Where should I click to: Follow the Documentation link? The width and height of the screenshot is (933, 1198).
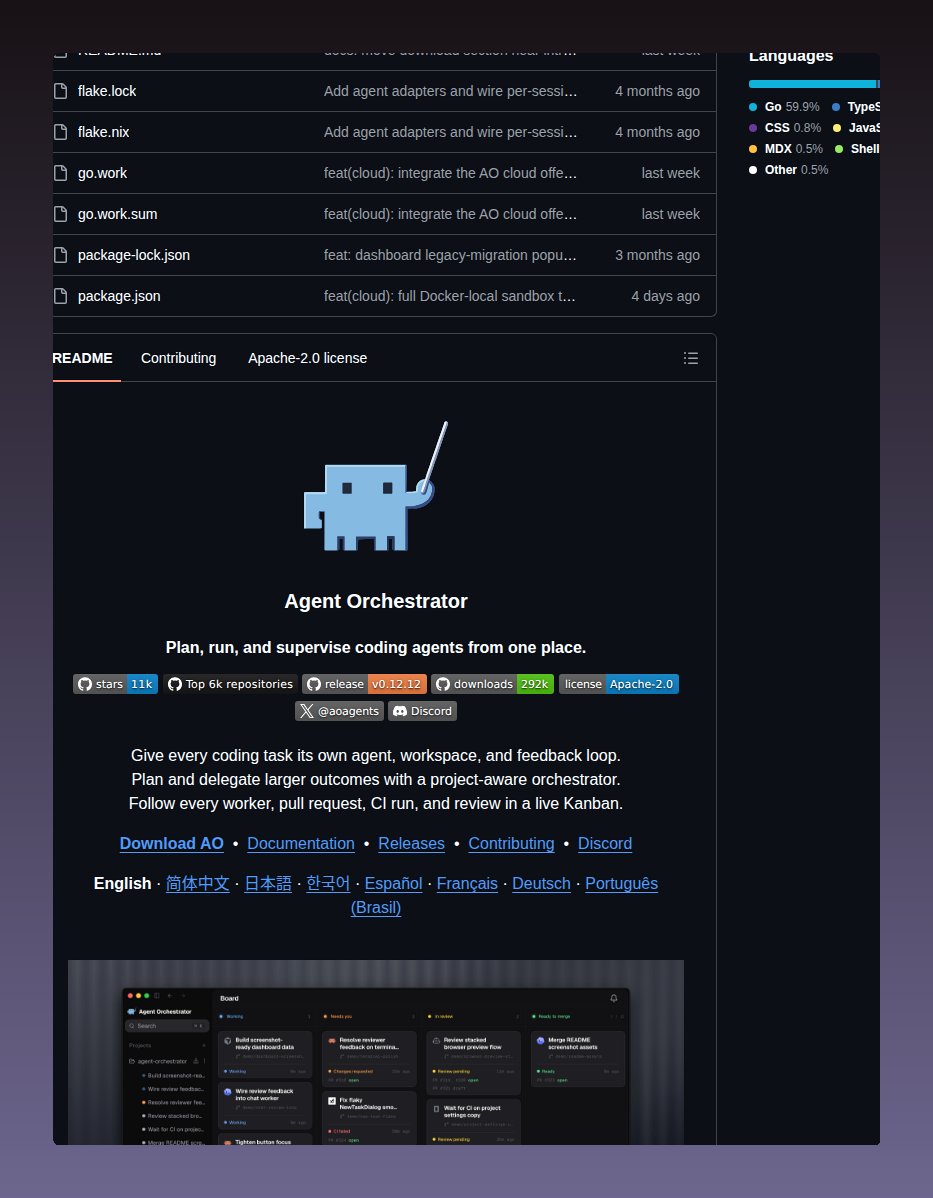click(x=301, y=843)
